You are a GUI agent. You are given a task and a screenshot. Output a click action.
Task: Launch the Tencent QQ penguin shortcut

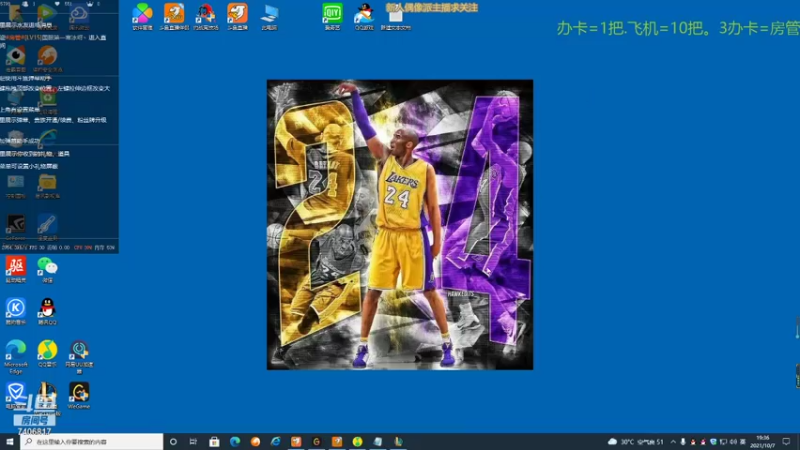(x=47, y=312)
